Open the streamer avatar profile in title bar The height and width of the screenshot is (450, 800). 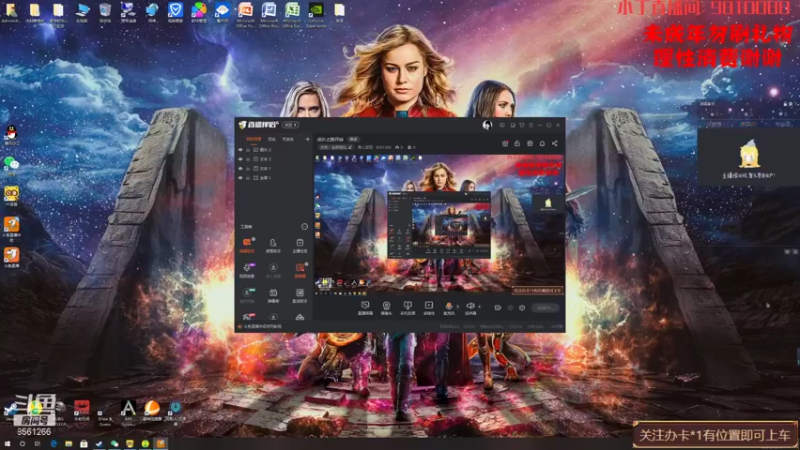487,125
